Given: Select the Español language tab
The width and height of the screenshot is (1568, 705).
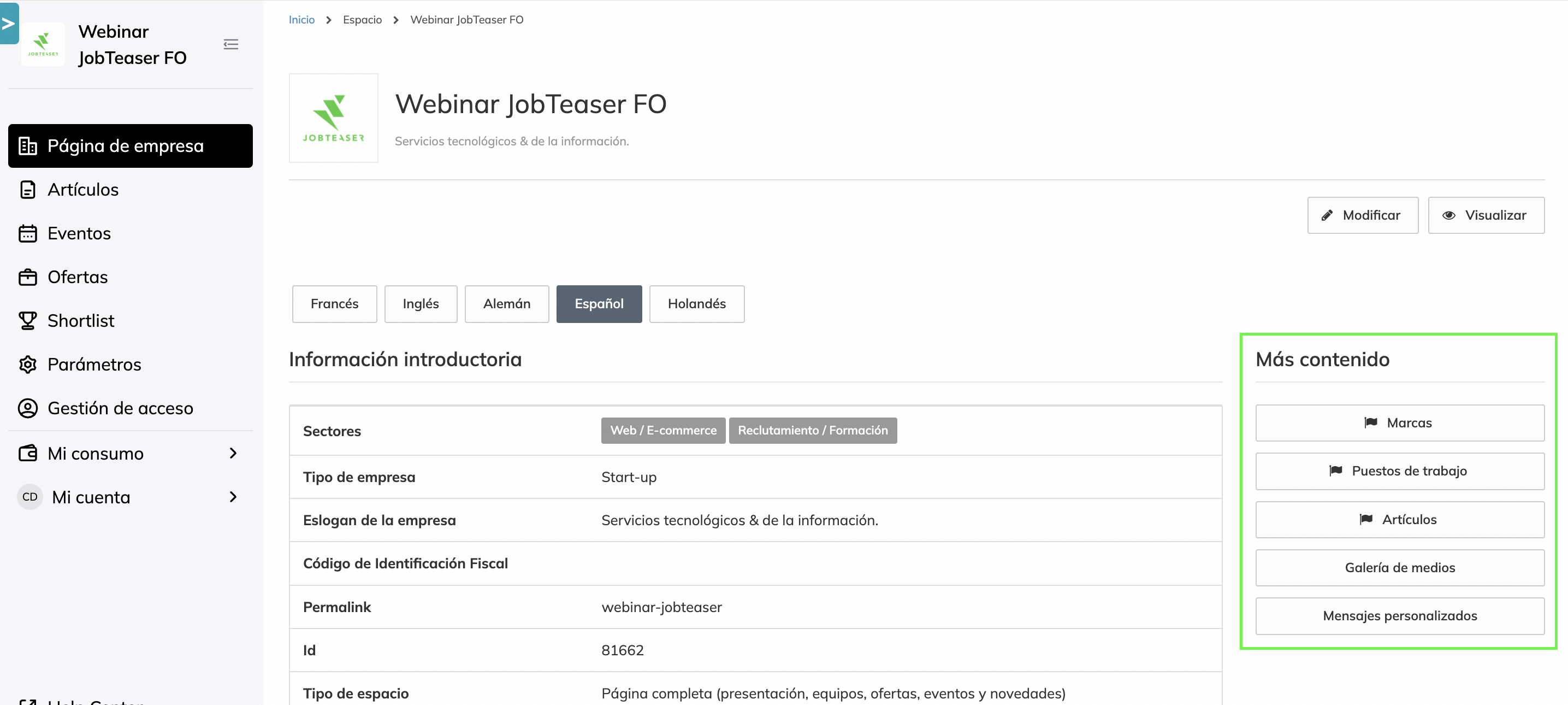Looking at the screenshot, I should point(599,304).
